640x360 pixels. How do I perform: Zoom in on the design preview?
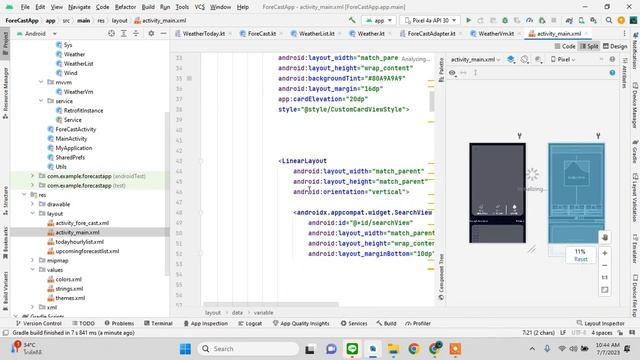click(x=605, y=253)
